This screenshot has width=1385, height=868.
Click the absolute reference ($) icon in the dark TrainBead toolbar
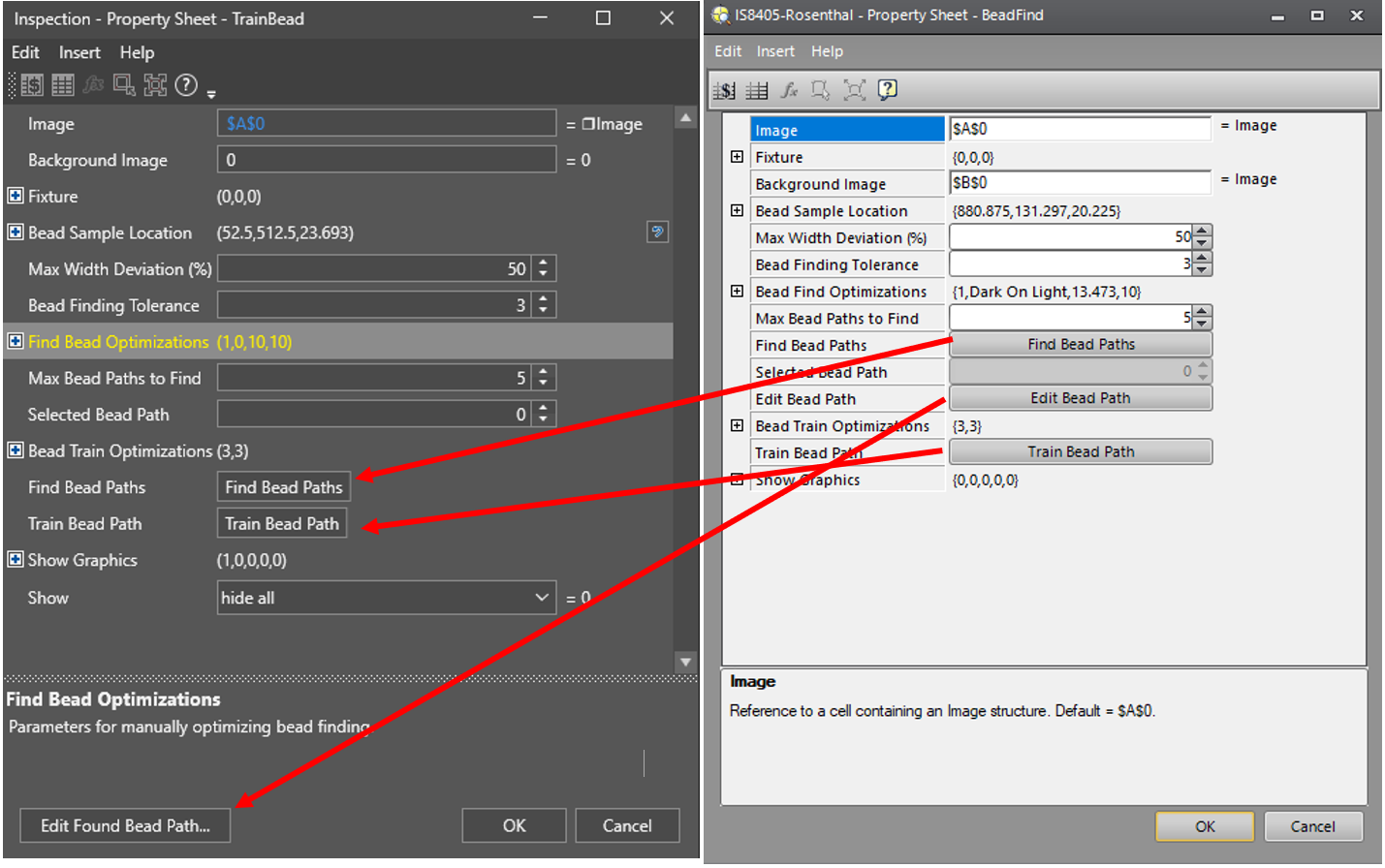32,85
